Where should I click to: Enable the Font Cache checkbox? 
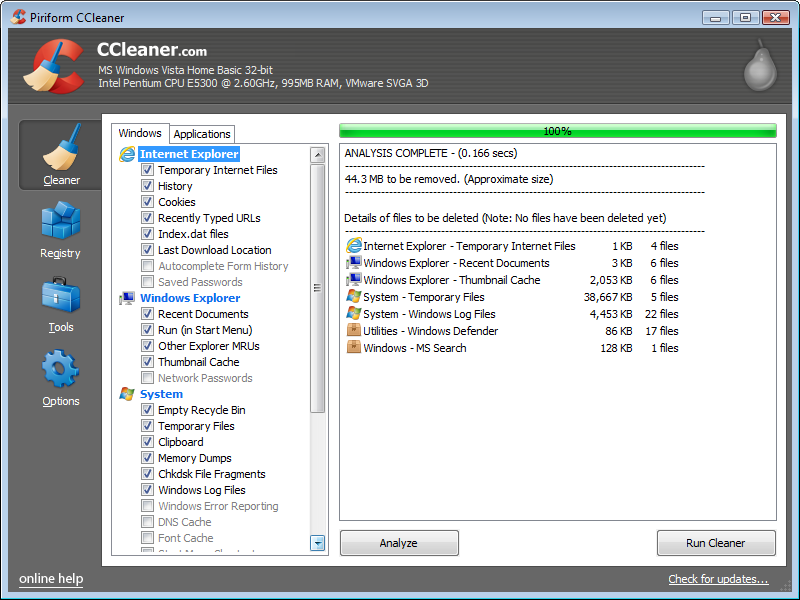(x=147, y=537)
